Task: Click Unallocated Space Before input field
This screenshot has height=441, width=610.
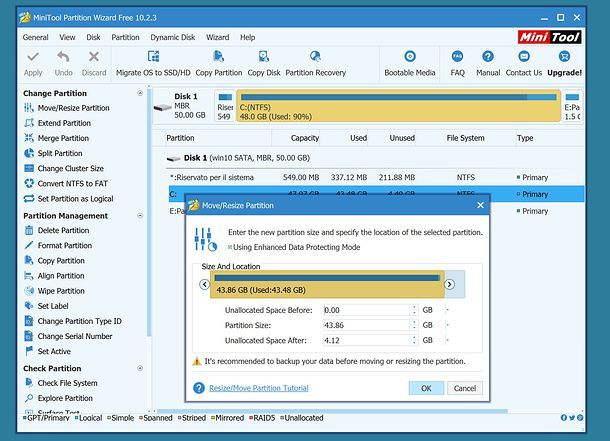Action: [x=367, y=310]
